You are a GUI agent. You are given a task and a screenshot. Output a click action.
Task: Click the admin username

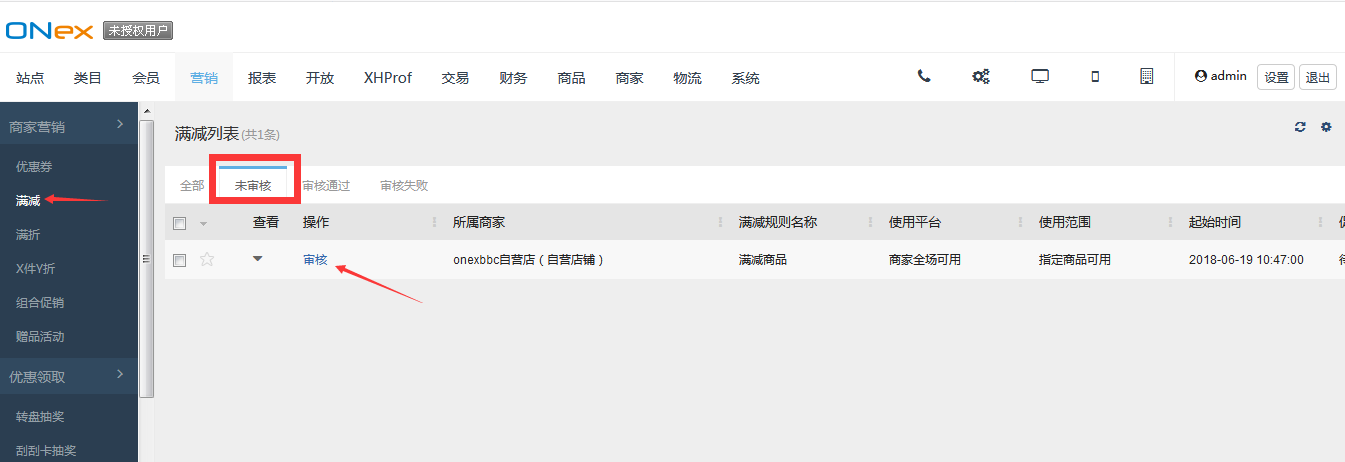(1229, 76)
